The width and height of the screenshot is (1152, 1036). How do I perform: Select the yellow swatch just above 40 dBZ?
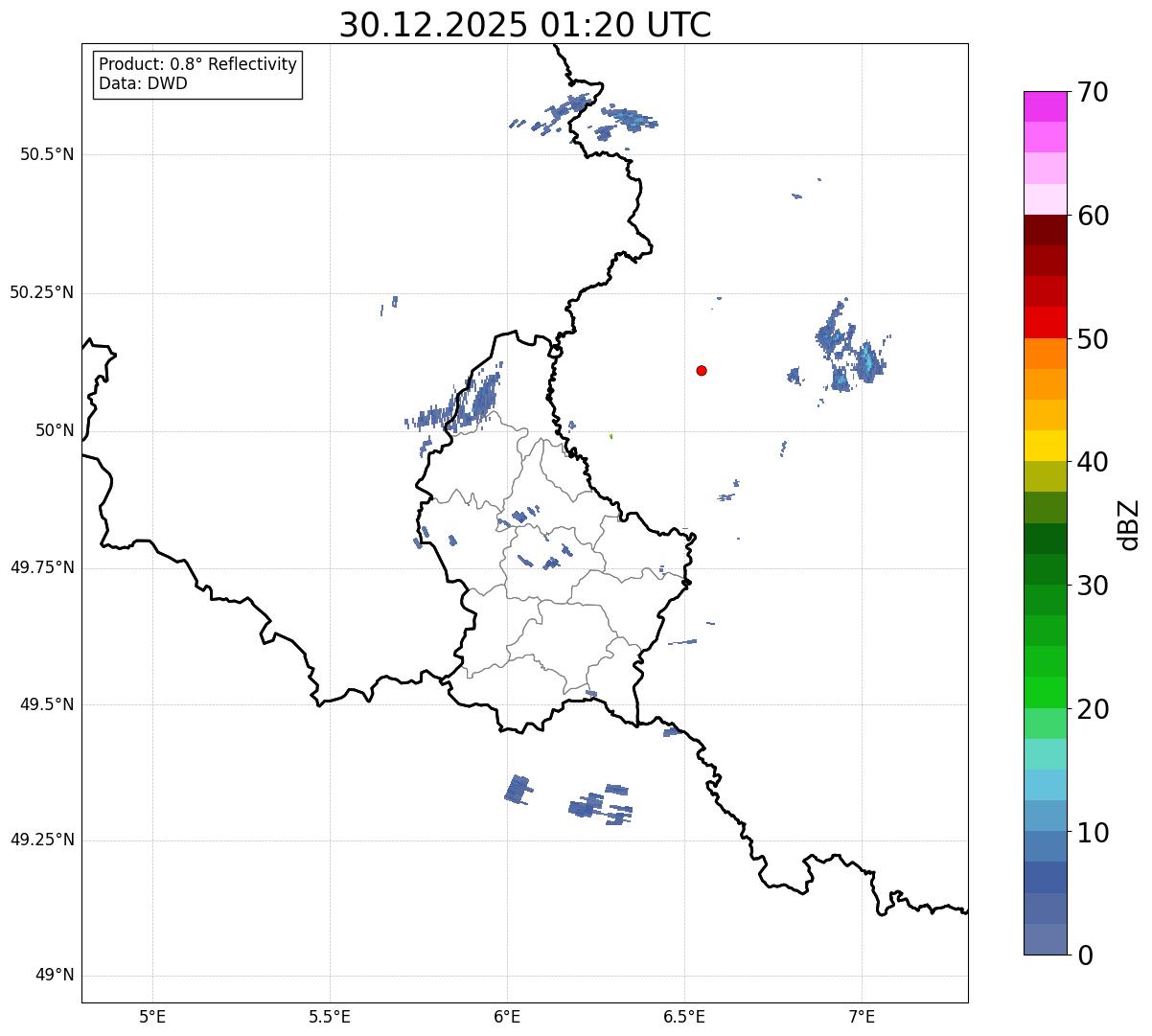coord(1046,446)
